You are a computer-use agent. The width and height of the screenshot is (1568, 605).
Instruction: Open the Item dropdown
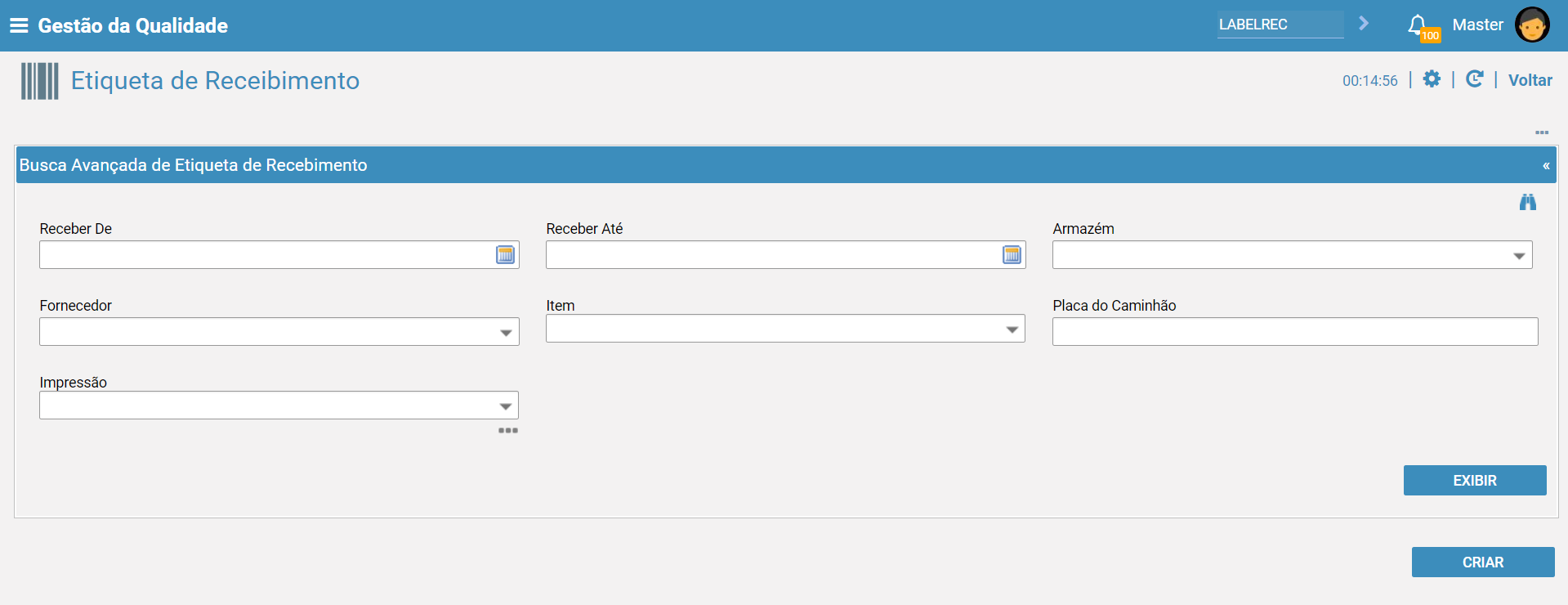pyautogui.click(x=1012, y=329)
